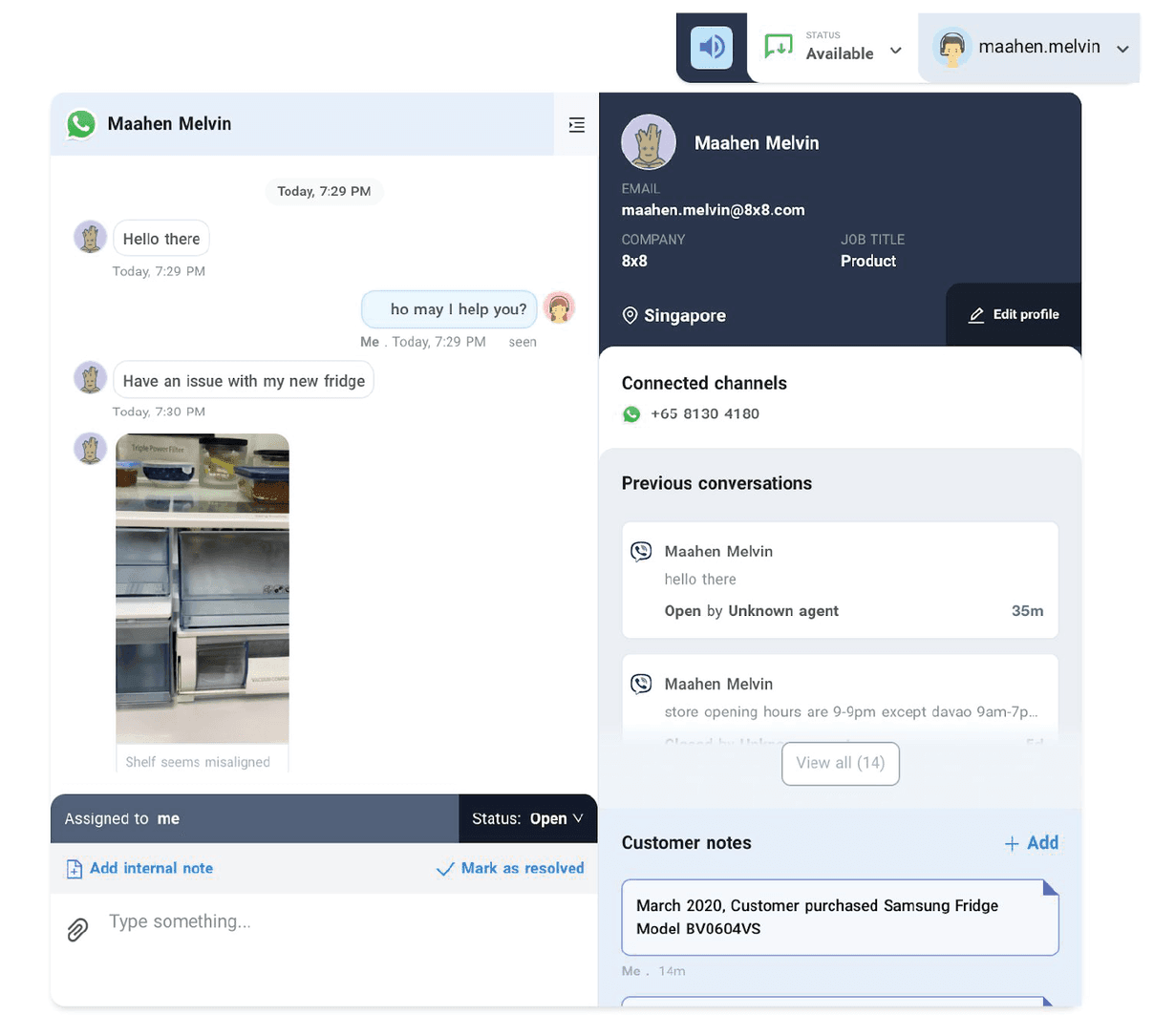Mark the conversation as resolved

(510, 868)
